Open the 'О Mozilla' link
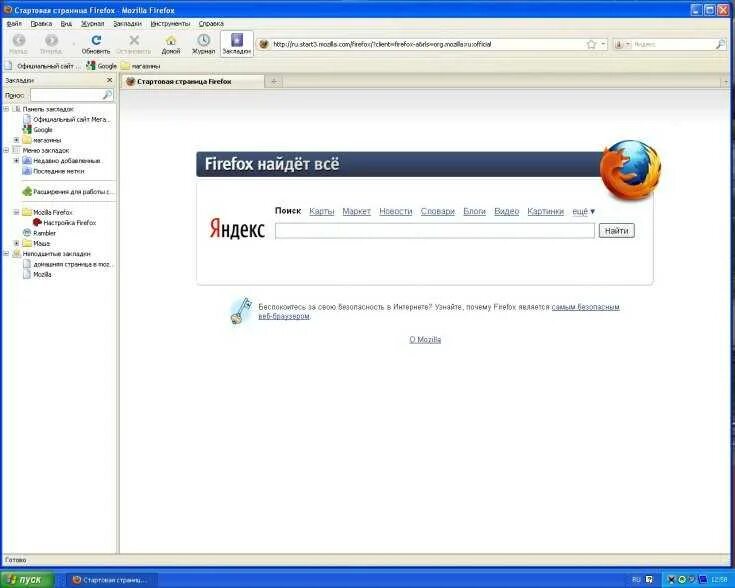 [425, 340]
